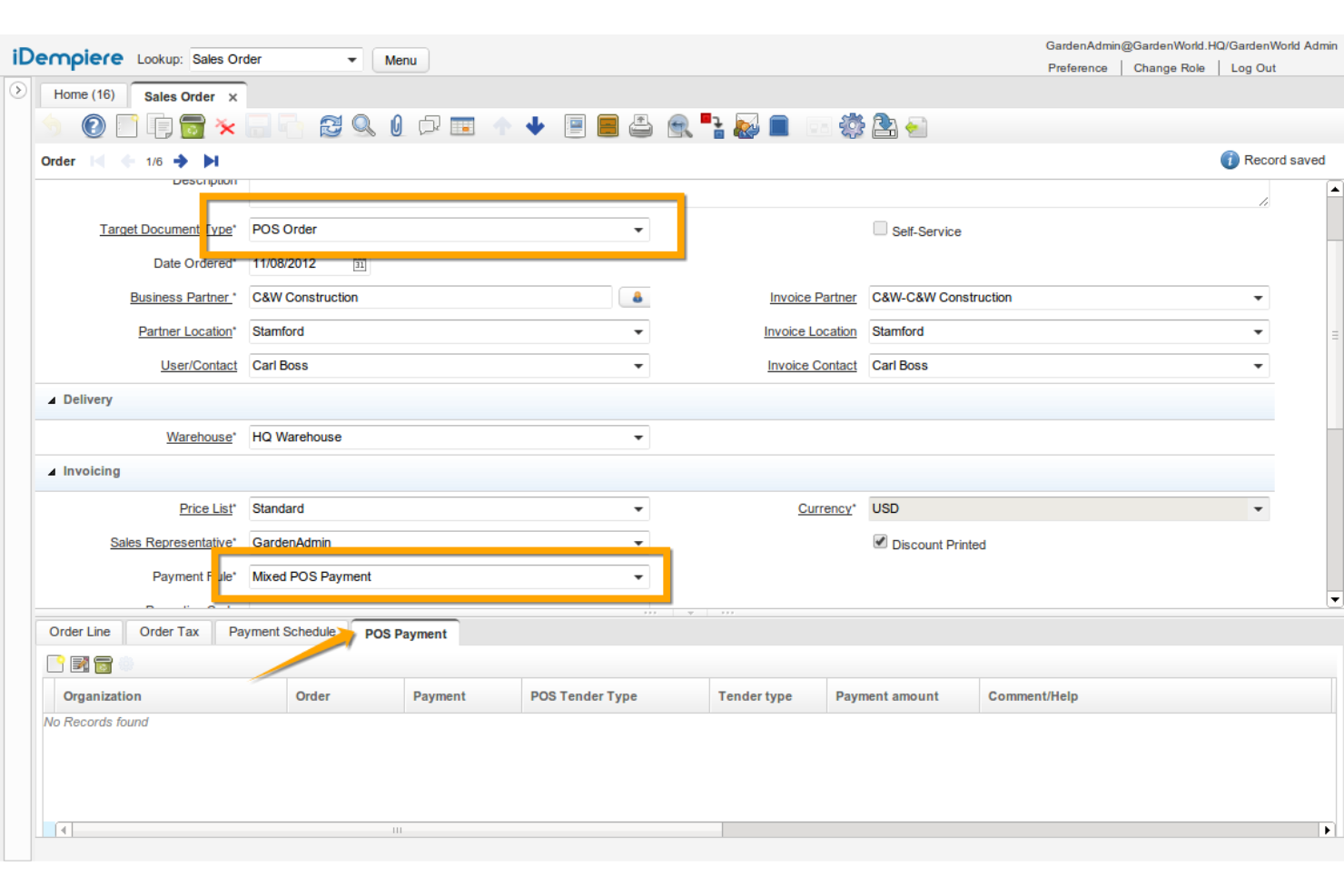Viewport: 1344px width, 896px height.
Task: Click the green recycle bin toolbar icon
Action: (x=193, y=126)
